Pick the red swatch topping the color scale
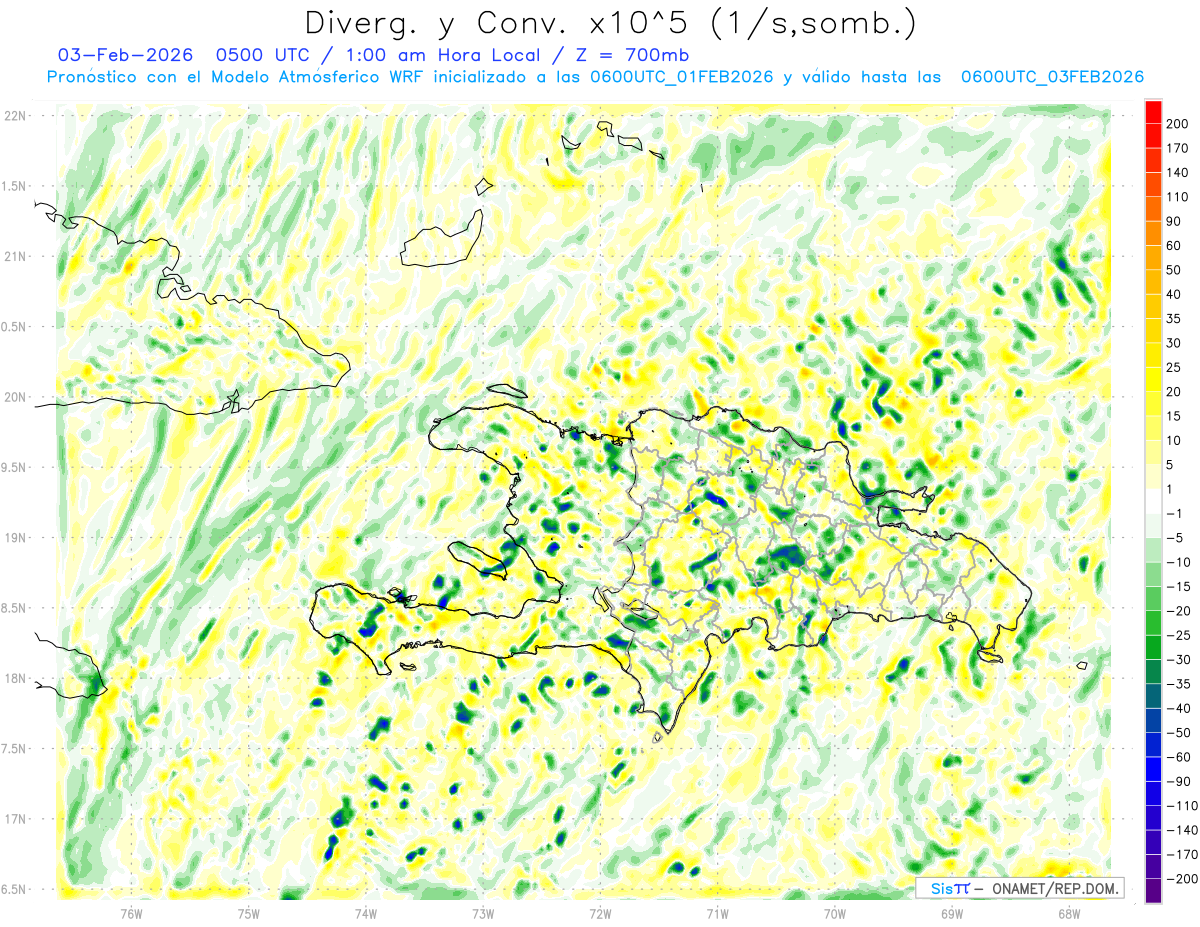This screenshot has width=1200, height=927. click(1153, 112)
